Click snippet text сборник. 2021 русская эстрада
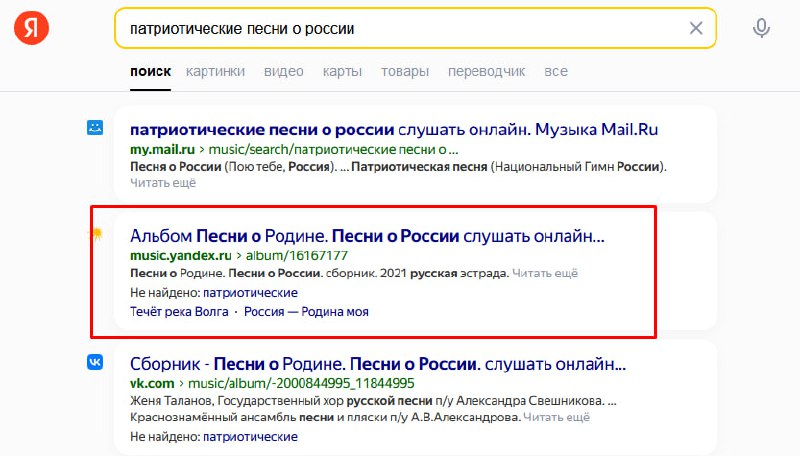The height and width of the screenshot is (456, 800). [417, 273]
